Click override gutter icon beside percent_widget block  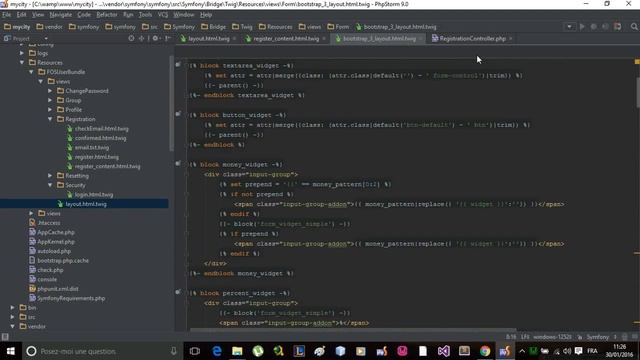pyautogui.click(x=178, y=292)
